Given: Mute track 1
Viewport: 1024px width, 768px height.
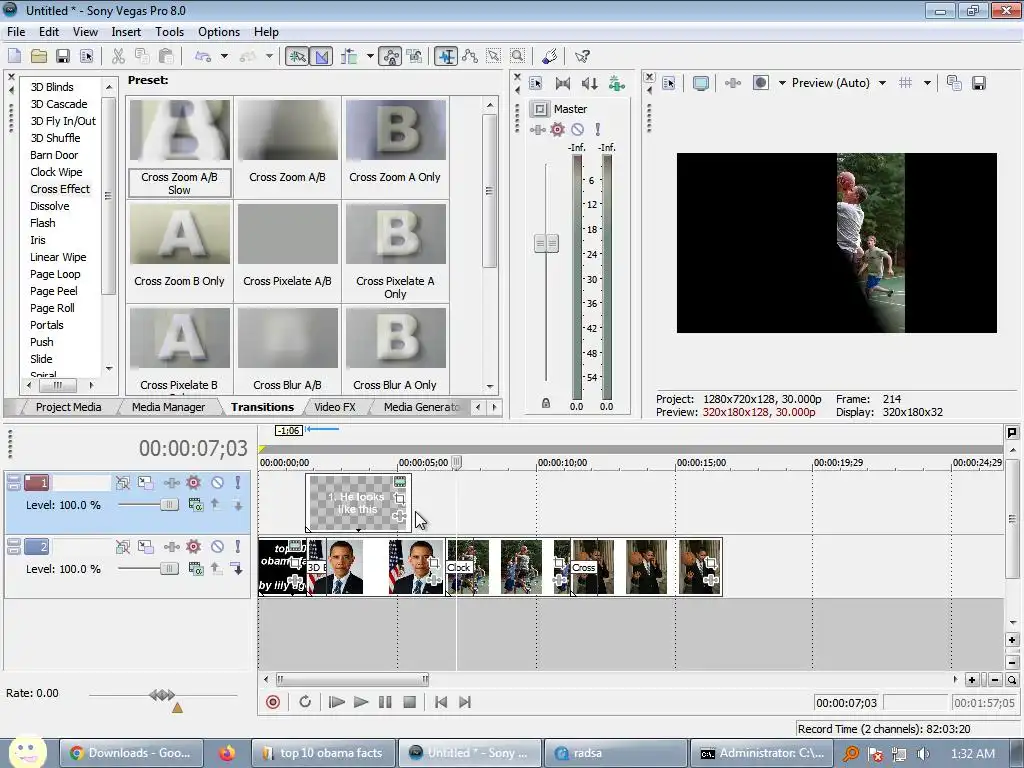Looking at the screenshot, I should [217, 483].
